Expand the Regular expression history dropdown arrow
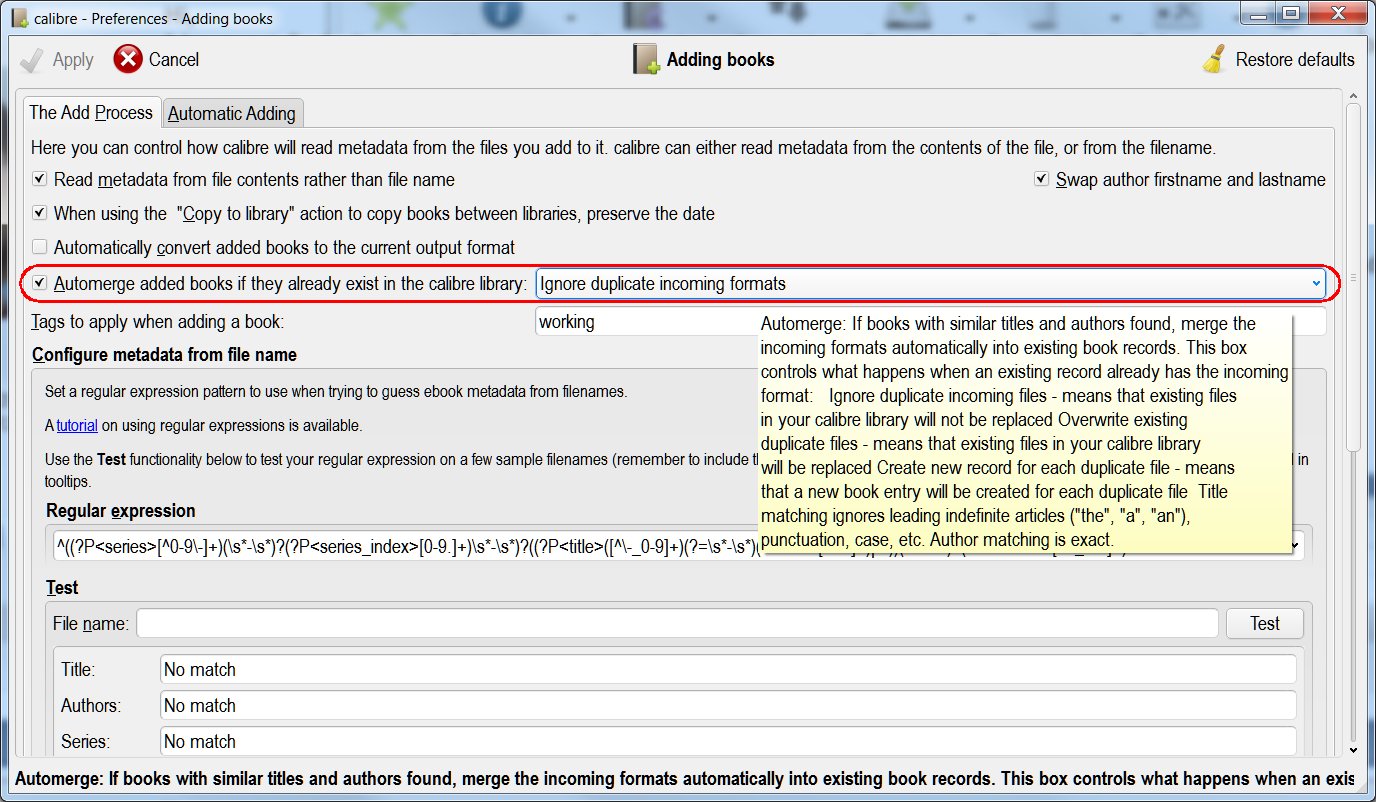 (x=1297, y=545)
